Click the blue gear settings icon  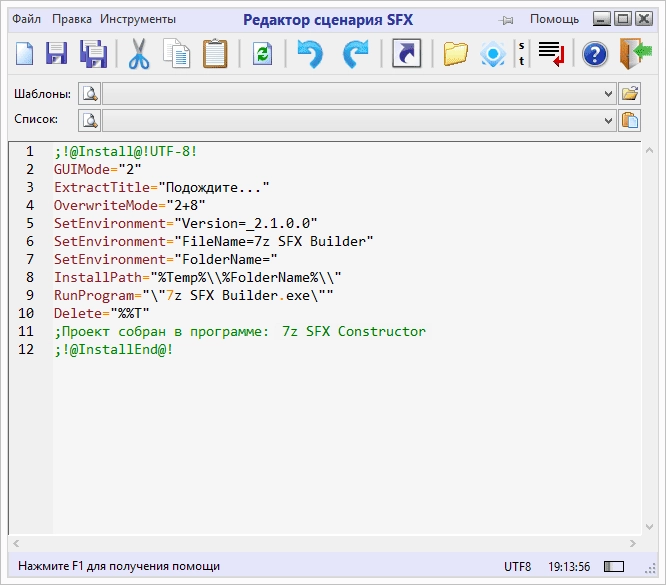[493, 54]
